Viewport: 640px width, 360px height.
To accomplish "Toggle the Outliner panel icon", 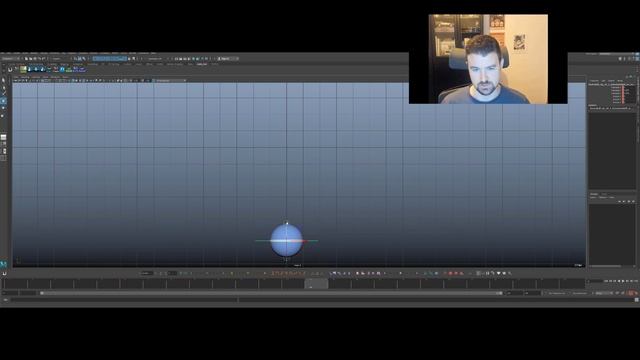I will (4, 158).
